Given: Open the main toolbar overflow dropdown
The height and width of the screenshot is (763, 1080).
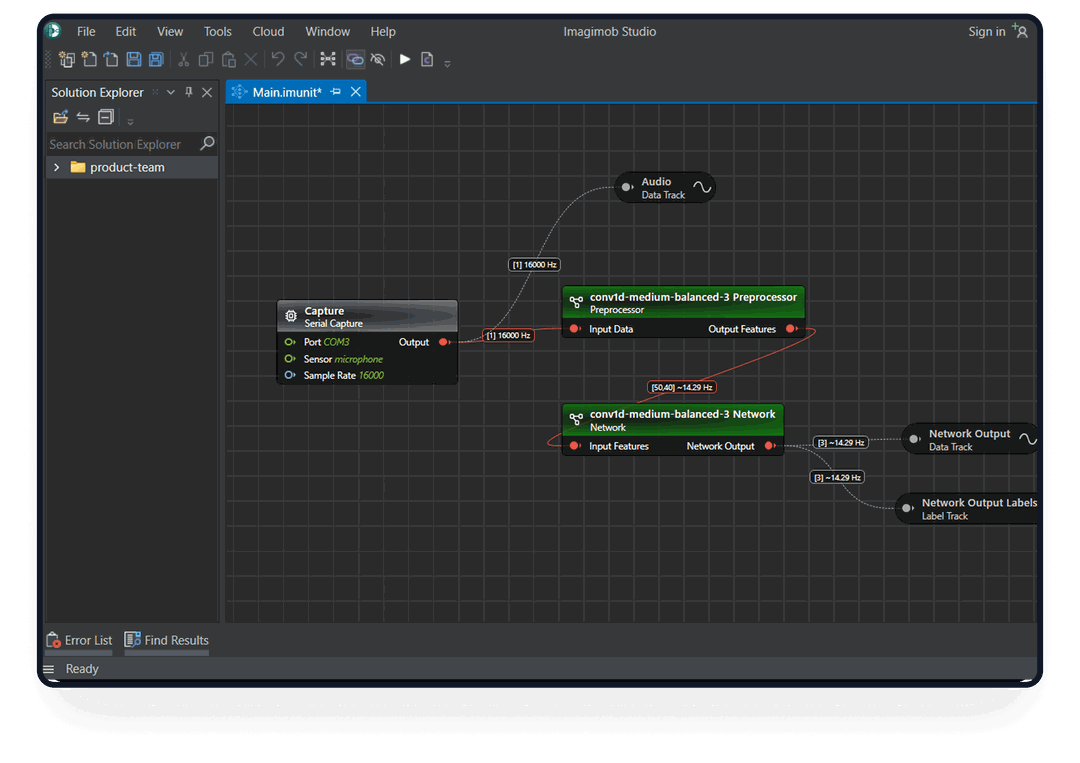Looking at the screenshot, I should point(447,63).
